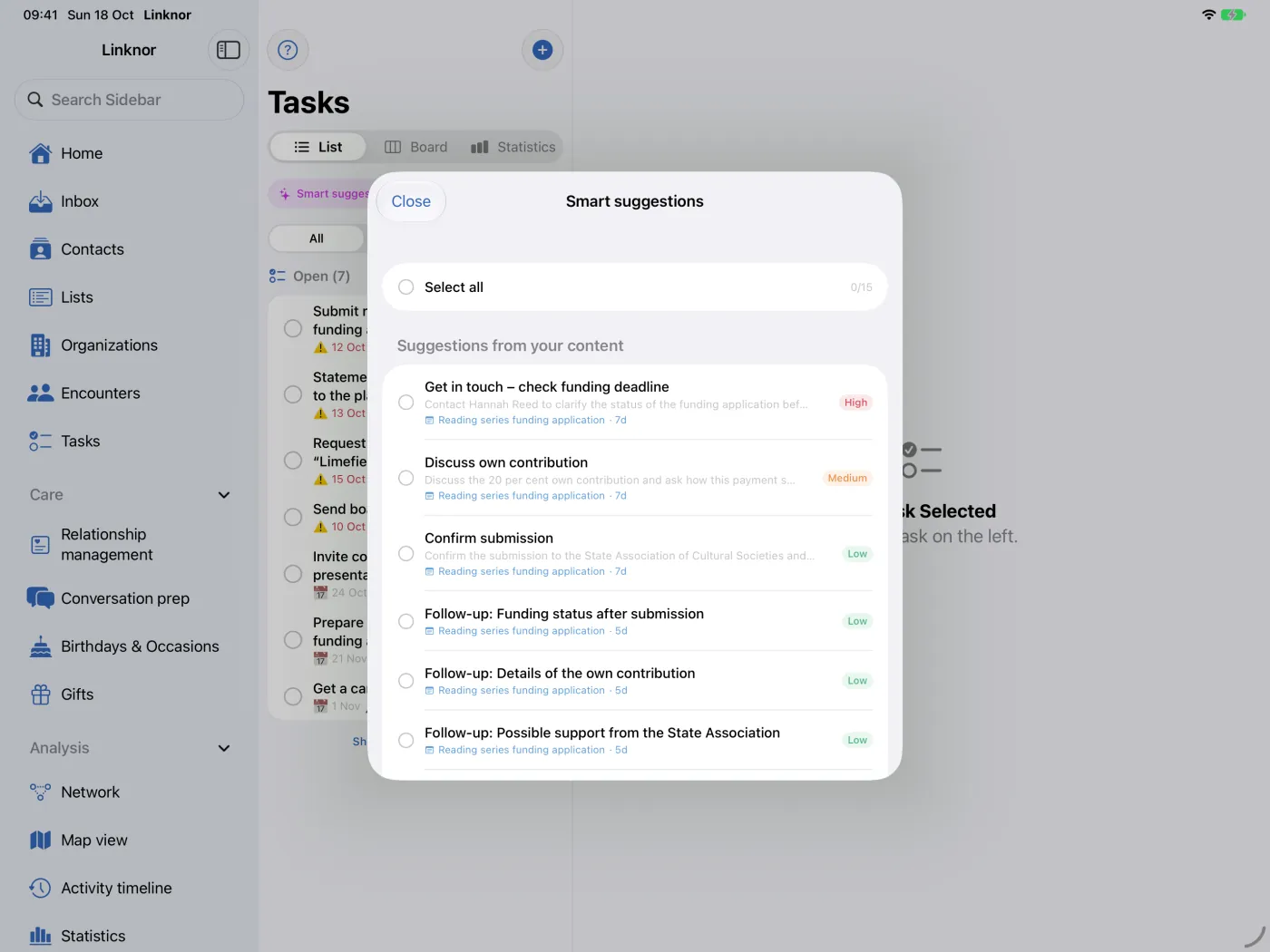Viewport: 1270px width, 952px height.
Task: Open the Organizations building icon
Action: pos(41,345)
